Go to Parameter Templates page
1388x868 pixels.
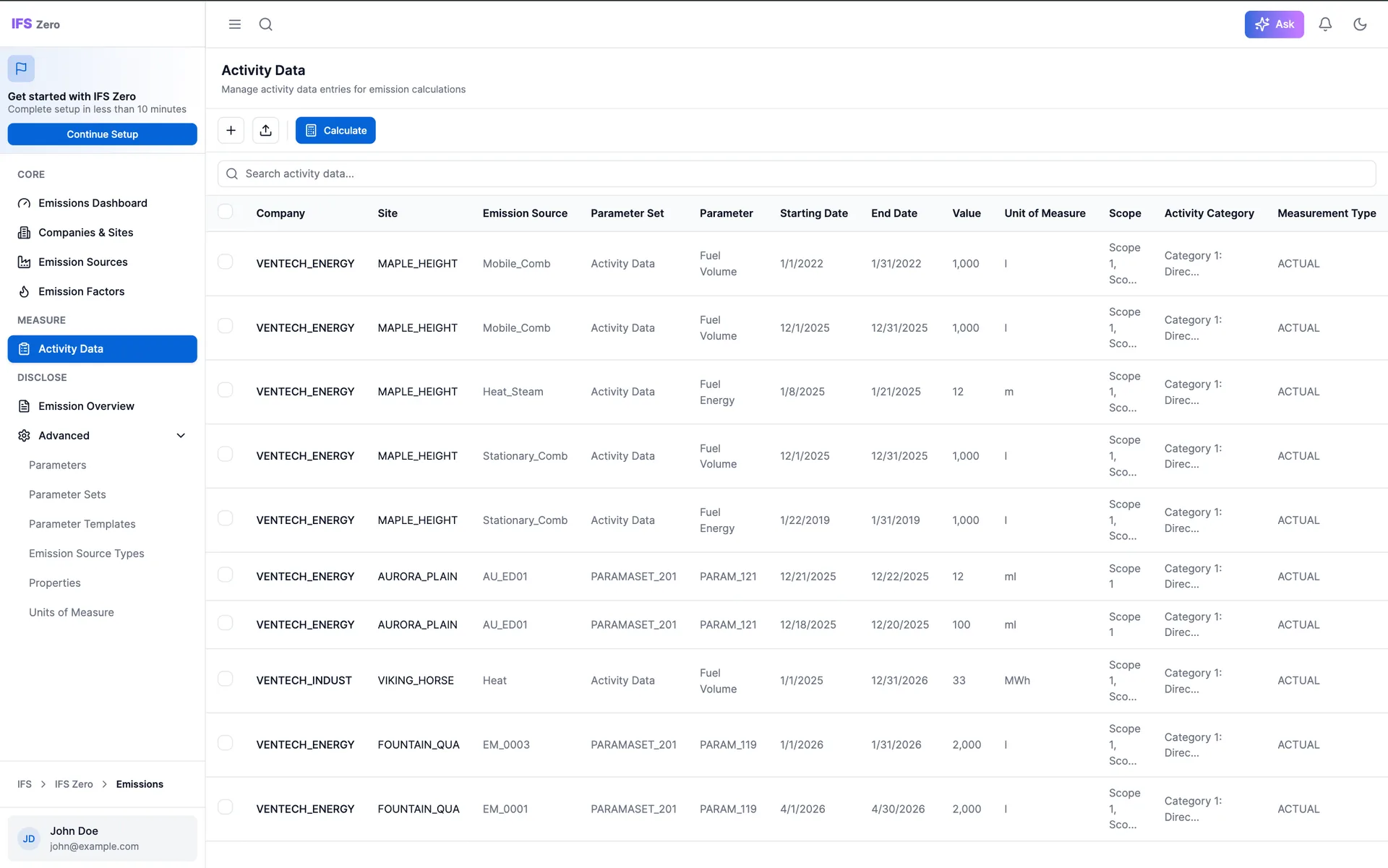click(x=82, y=523)
